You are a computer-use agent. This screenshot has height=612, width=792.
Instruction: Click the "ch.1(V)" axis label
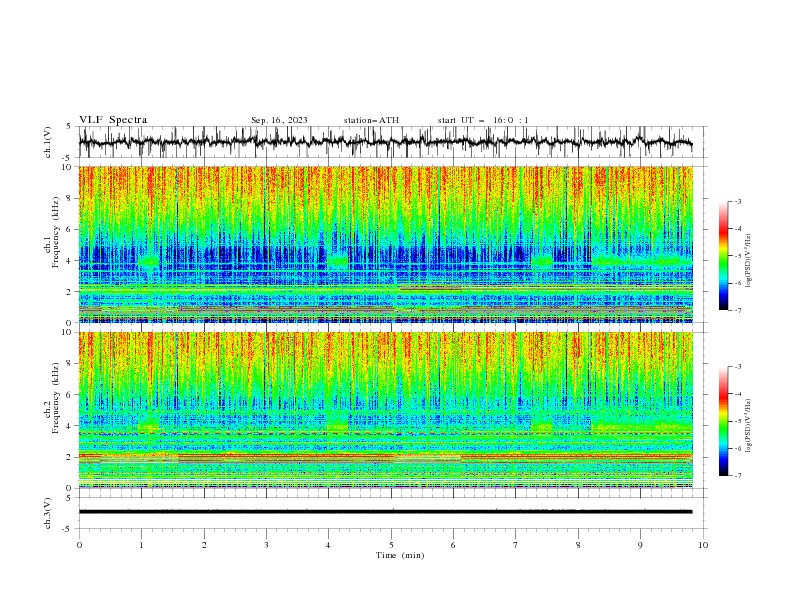(x=48, y=142)
